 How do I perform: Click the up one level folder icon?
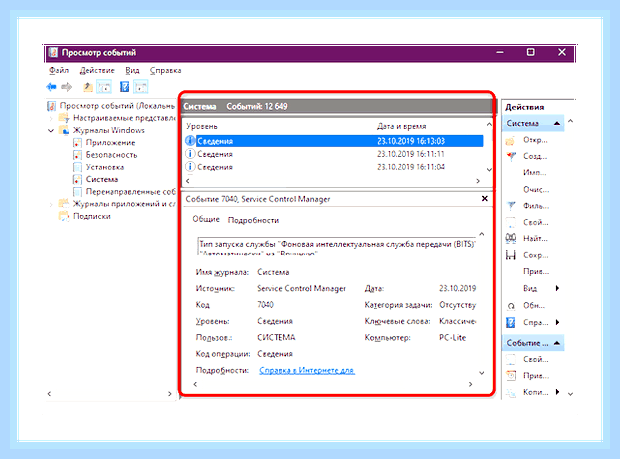point(88,87)
